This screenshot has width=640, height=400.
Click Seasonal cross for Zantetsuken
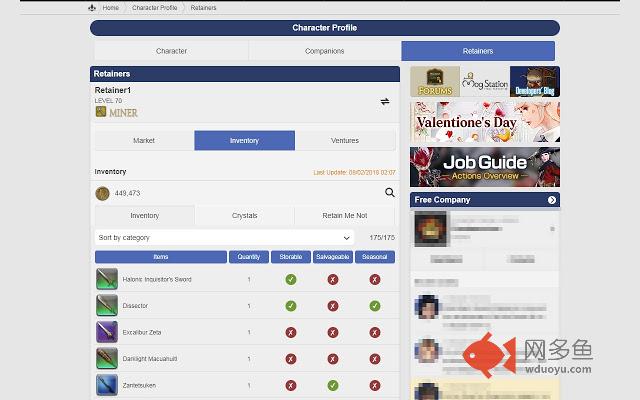(x=375, y=385)
